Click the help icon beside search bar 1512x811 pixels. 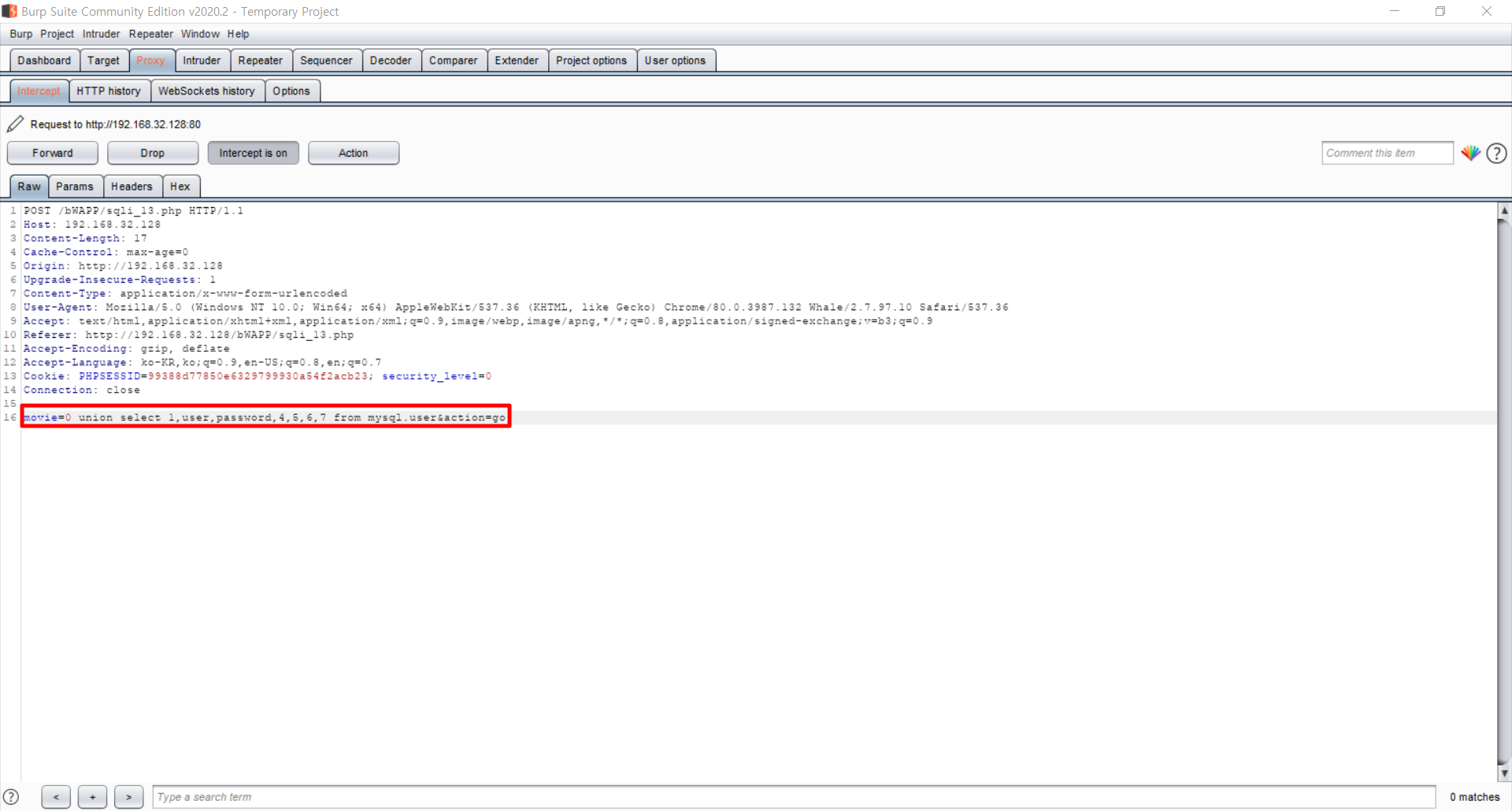click(11, 797)
